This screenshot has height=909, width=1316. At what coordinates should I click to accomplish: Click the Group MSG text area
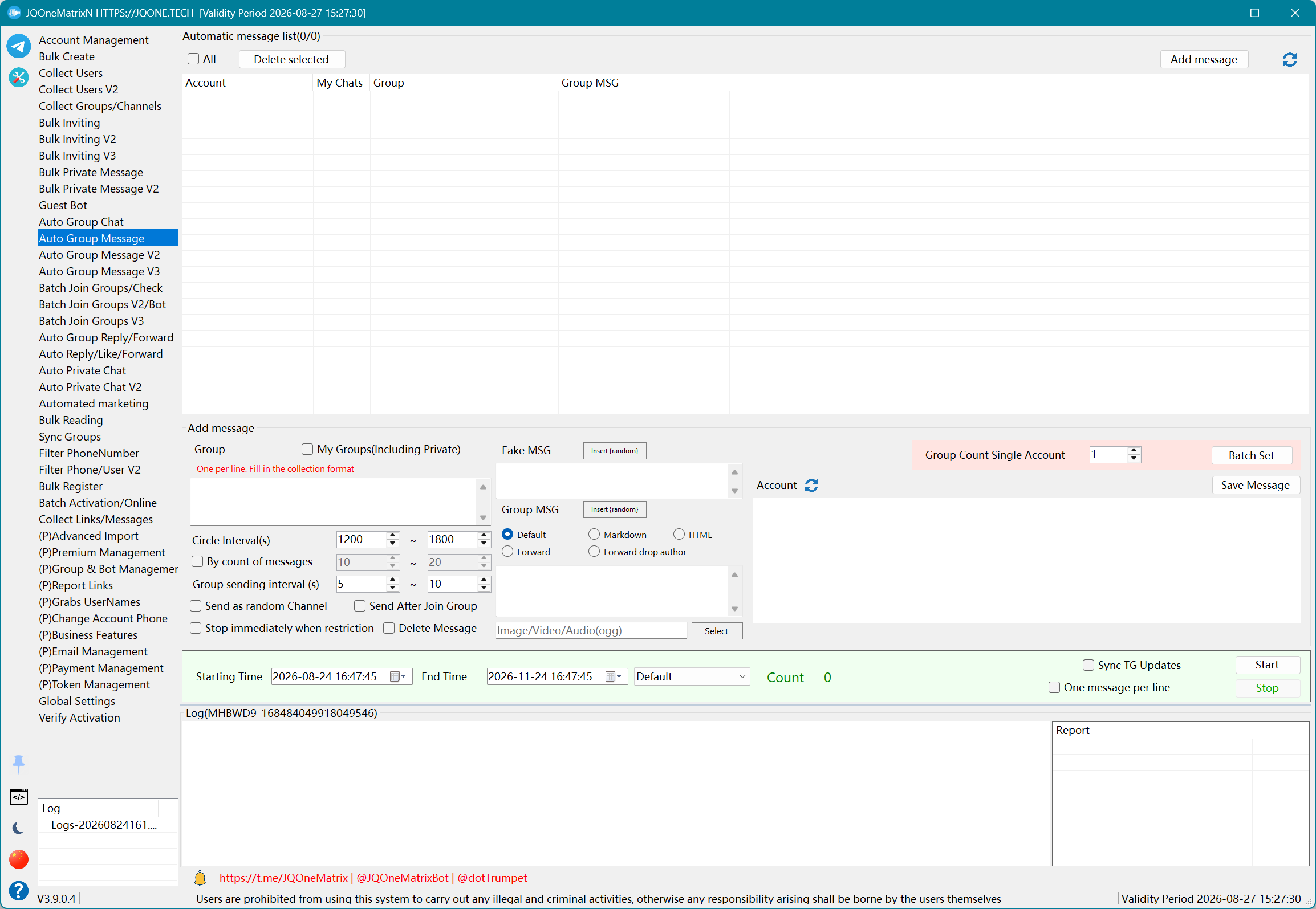(612, 591)
